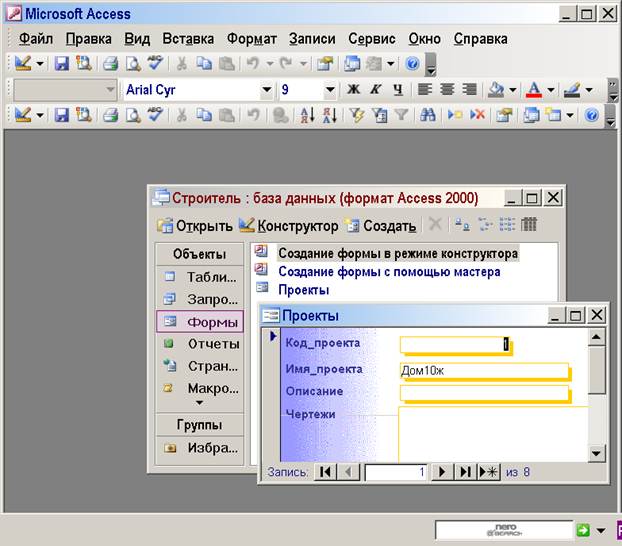This screenshot has height=546, width=622.
Task: Click green Nero search go button
Action: [x=583, y=530]
